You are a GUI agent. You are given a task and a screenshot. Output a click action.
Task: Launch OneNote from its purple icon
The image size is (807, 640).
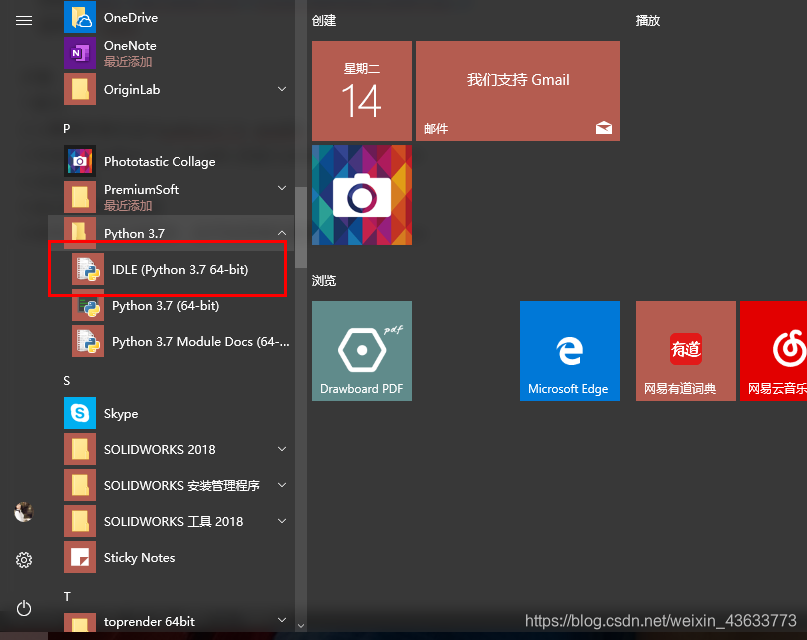pos(80,53)
